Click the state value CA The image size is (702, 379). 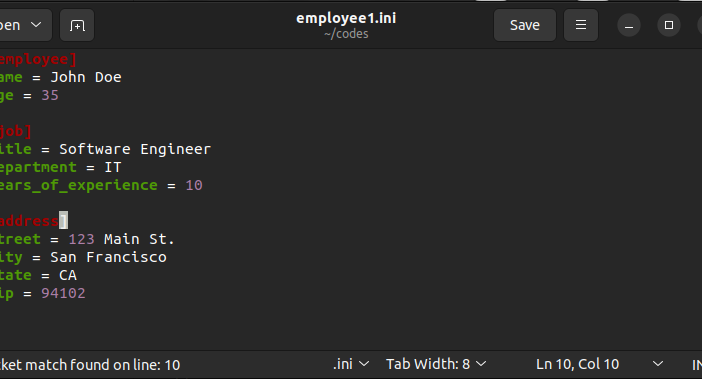click(x=68, y=275)
